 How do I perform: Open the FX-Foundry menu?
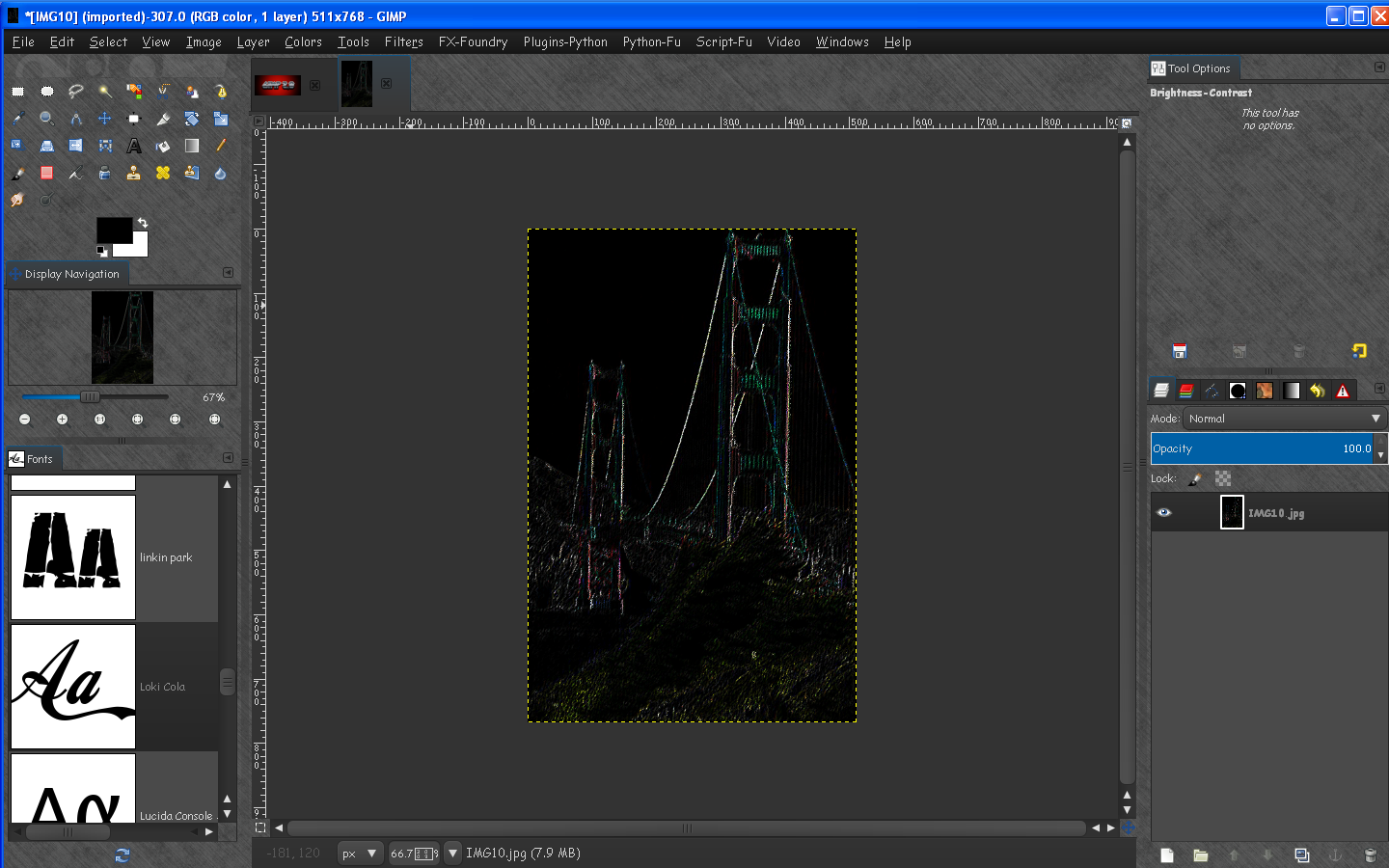pos(473,41)
